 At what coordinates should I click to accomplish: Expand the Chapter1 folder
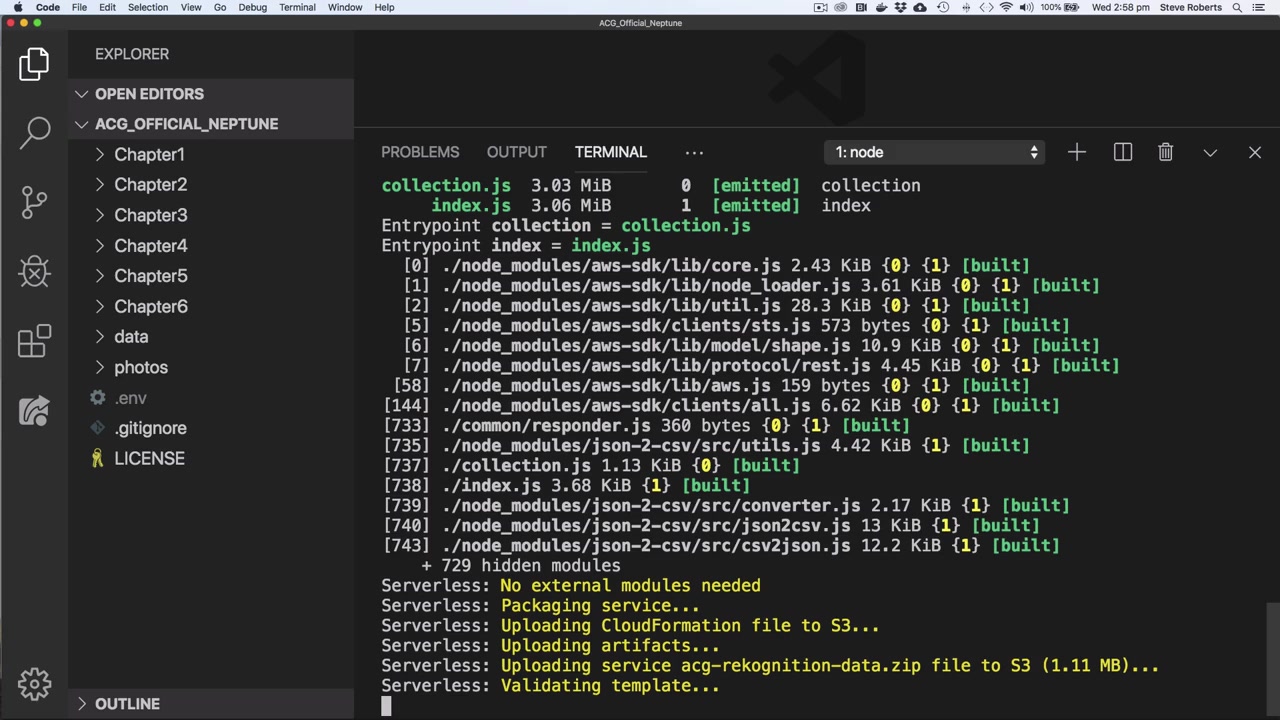coord(149,155)
